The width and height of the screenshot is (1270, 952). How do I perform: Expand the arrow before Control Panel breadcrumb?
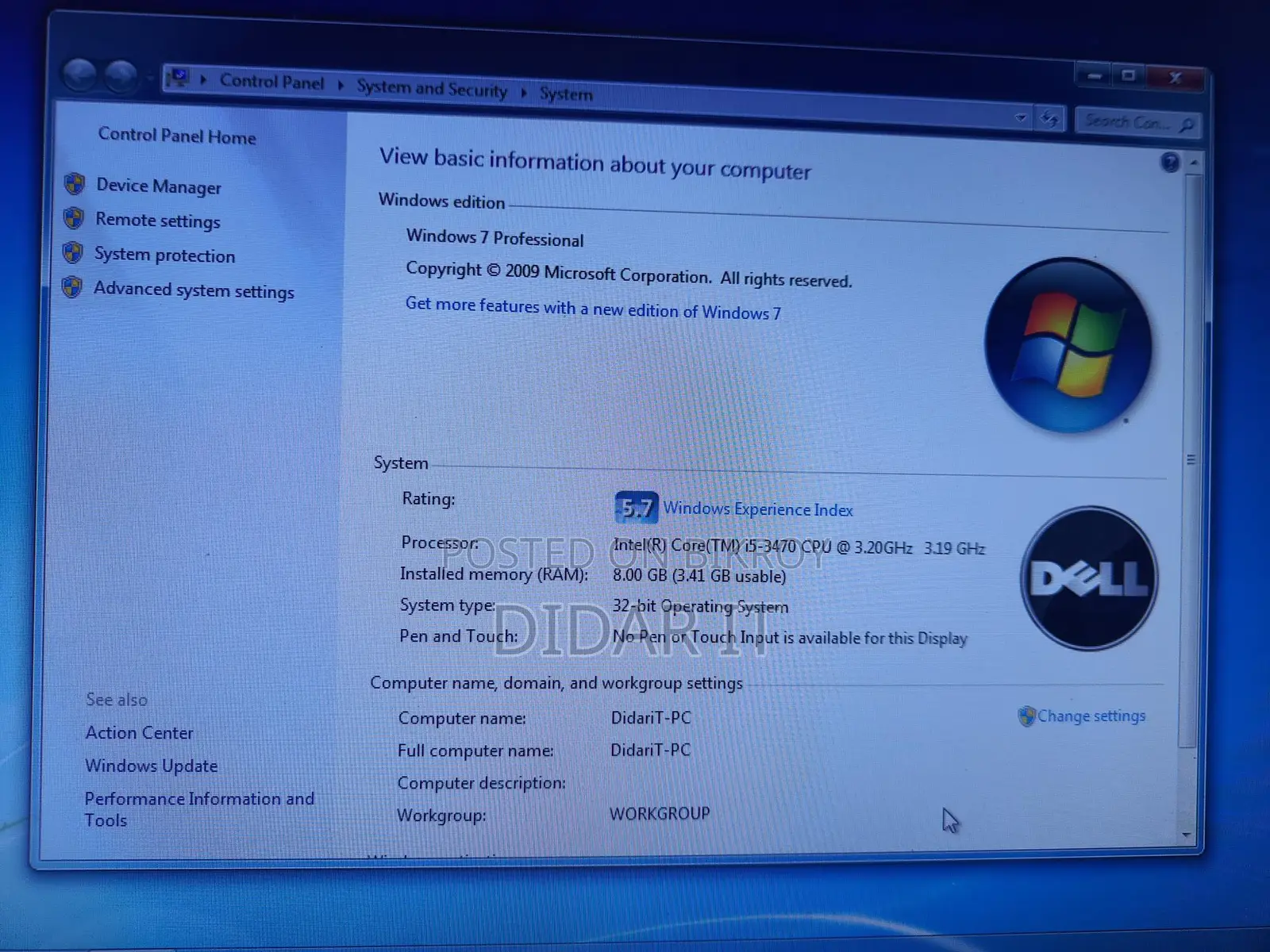point(203,79)
